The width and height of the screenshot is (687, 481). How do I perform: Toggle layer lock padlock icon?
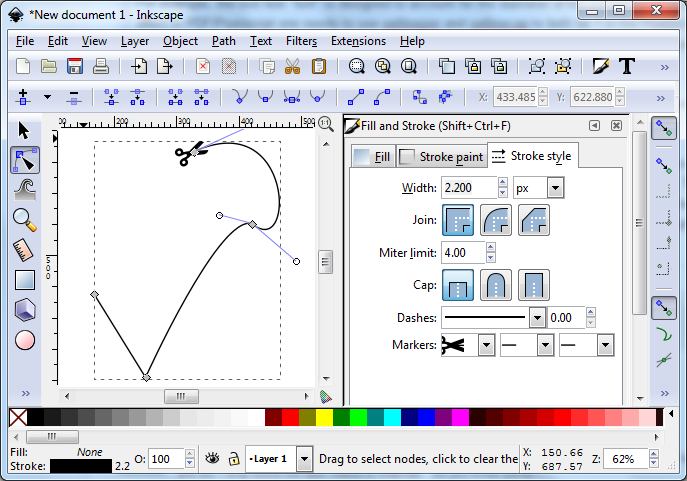234,459
